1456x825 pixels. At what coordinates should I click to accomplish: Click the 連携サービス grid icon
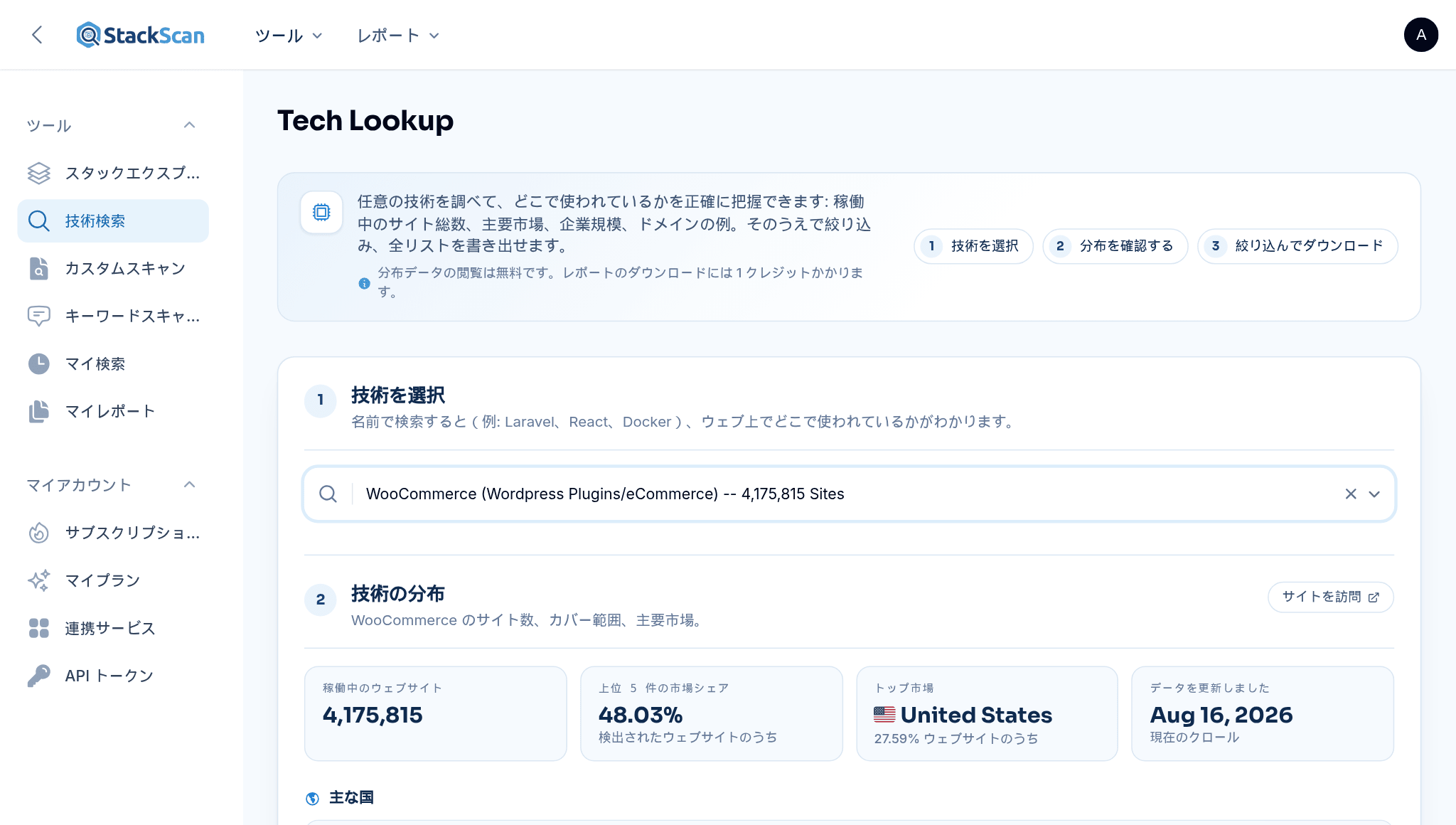point(39,628)
